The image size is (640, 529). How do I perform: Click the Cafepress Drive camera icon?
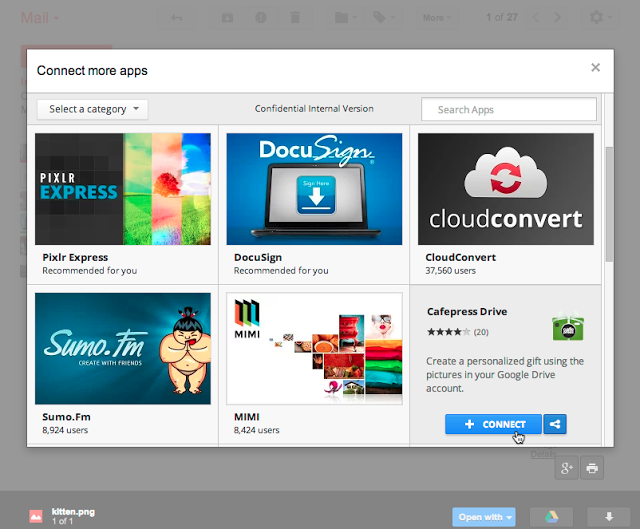tap(568, 327)
